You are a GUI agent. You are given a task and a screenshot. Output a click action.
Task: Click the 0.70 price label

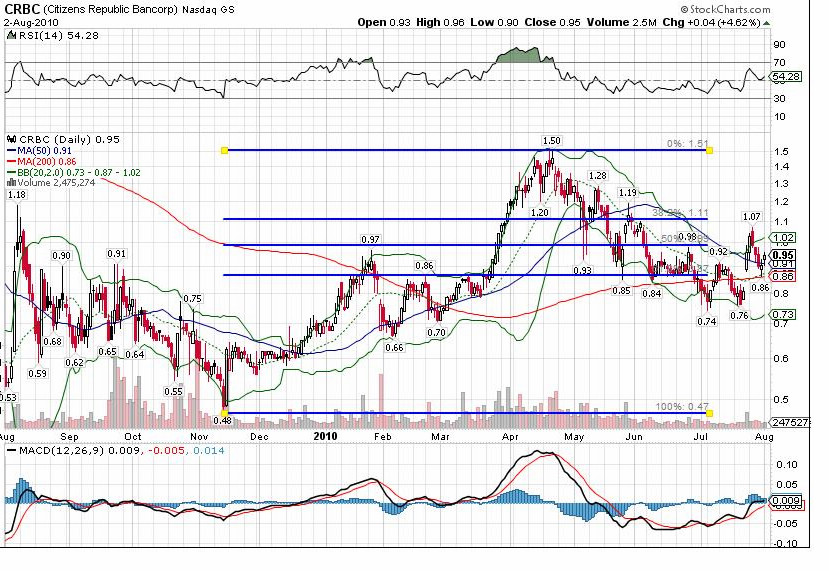click(x=436, y=333)
